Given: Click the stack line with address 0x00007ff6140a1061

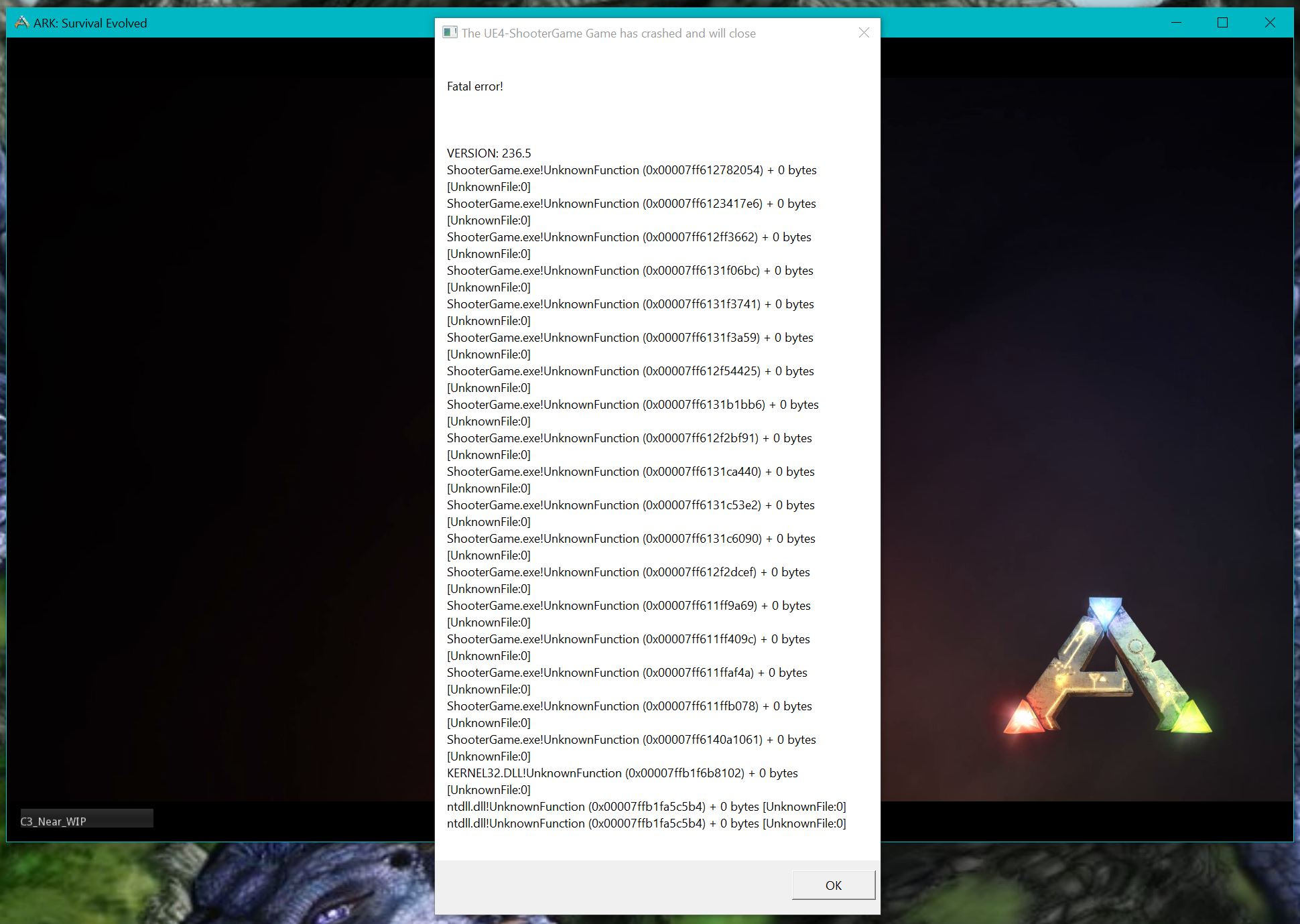Looking at the screenshot, I should pyautogui.click(x=631, y=740).
